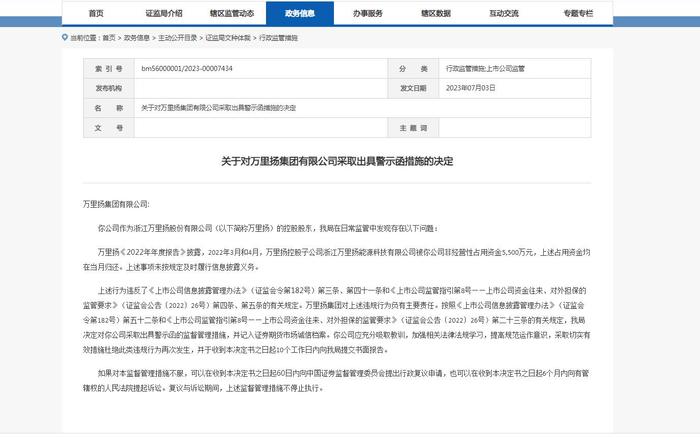
Task: Click the location pin icon in breadcrumb
Action: tap(65, 37)
